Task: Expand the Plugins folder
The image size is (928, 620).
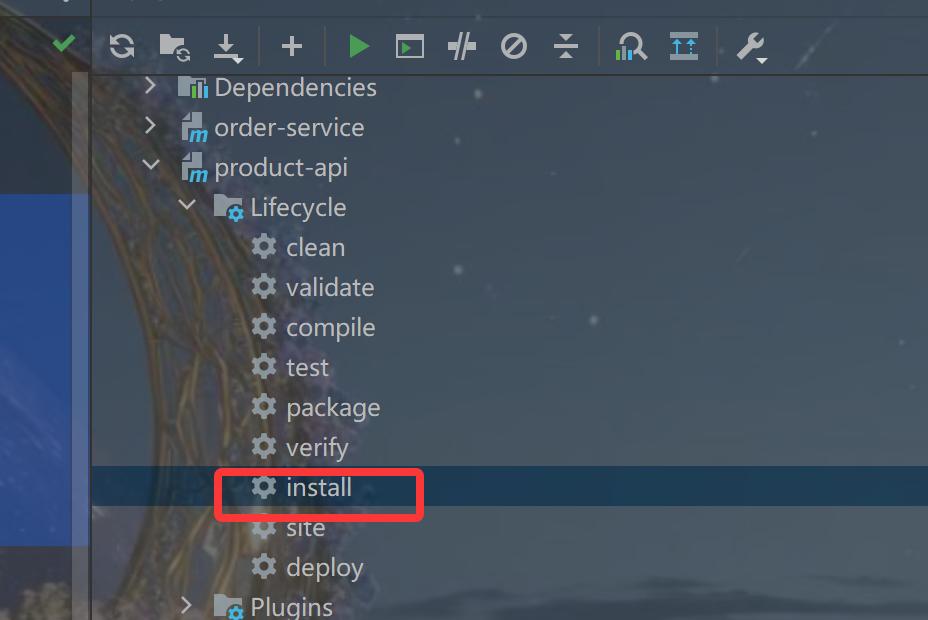Action: 186,605
